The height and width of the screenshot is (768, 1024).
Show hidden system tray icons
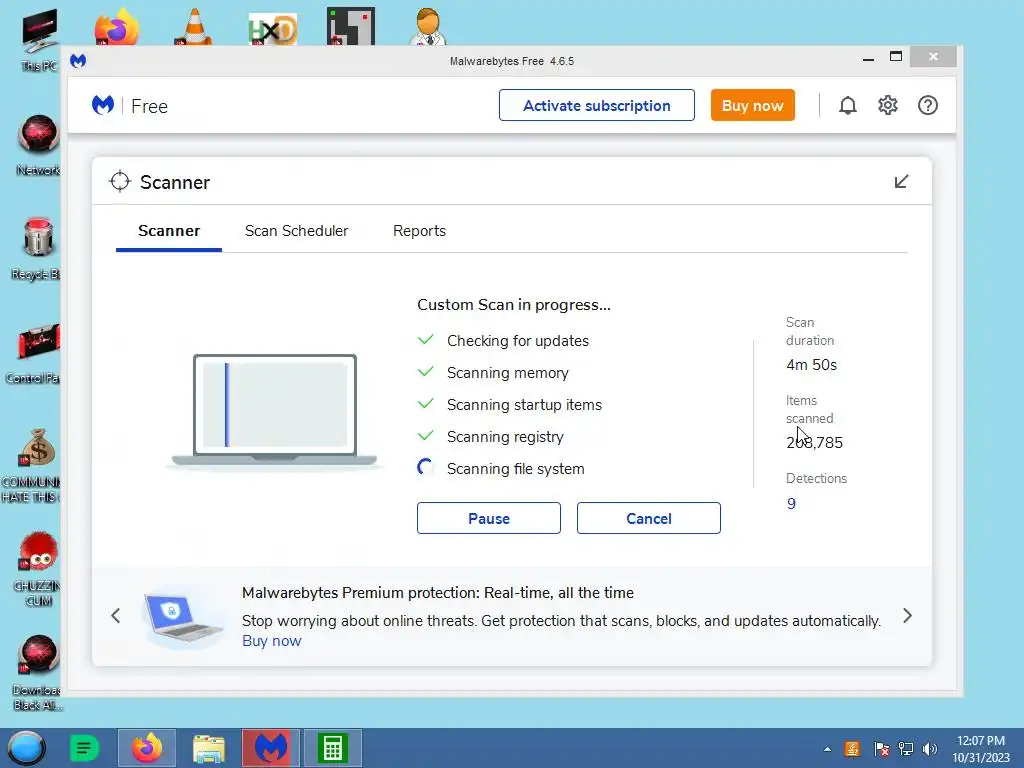(x=827, y=749)
